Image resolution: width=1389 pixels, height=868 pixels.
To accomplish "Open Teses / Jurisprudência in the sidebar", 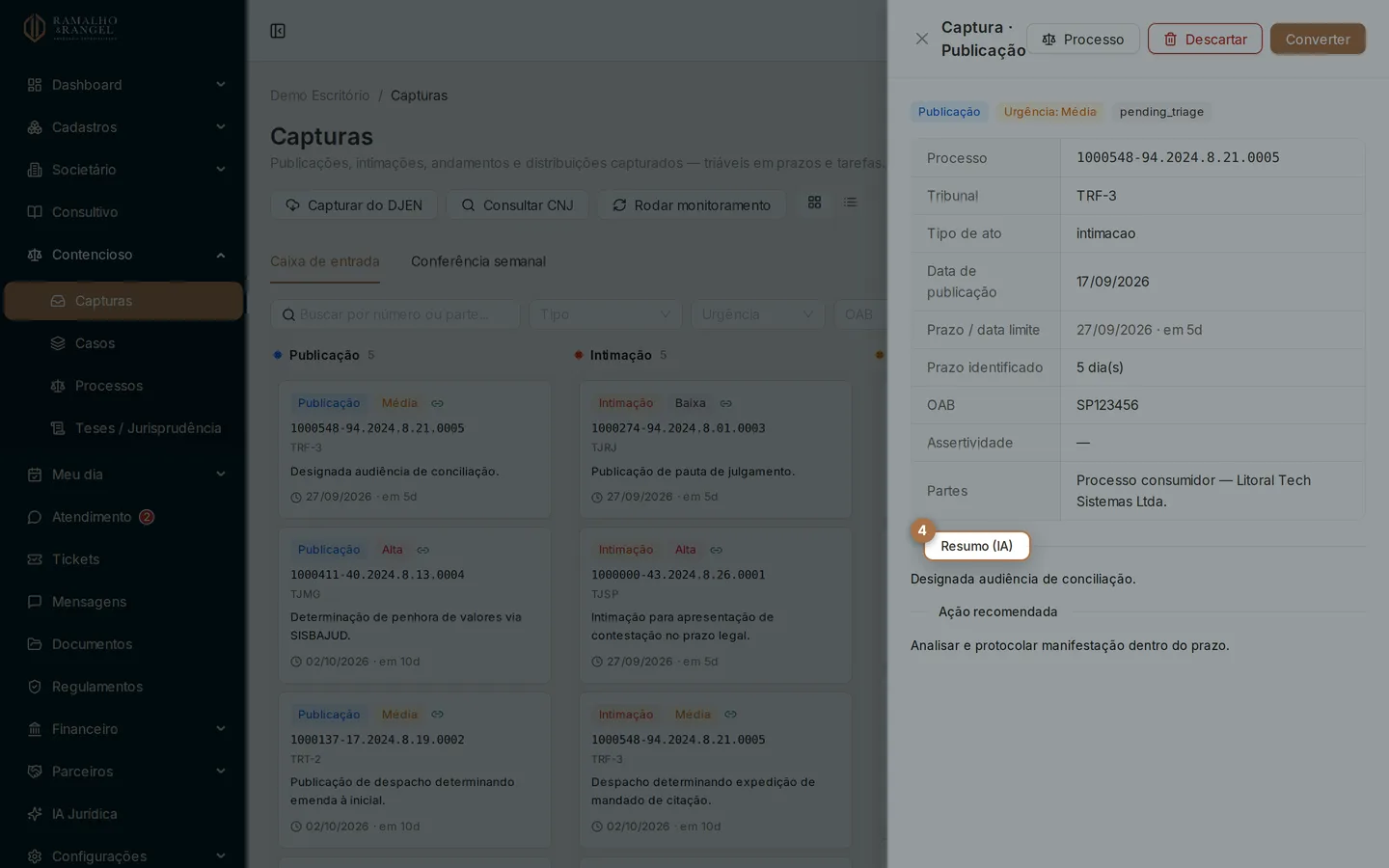I will point(123,428).
